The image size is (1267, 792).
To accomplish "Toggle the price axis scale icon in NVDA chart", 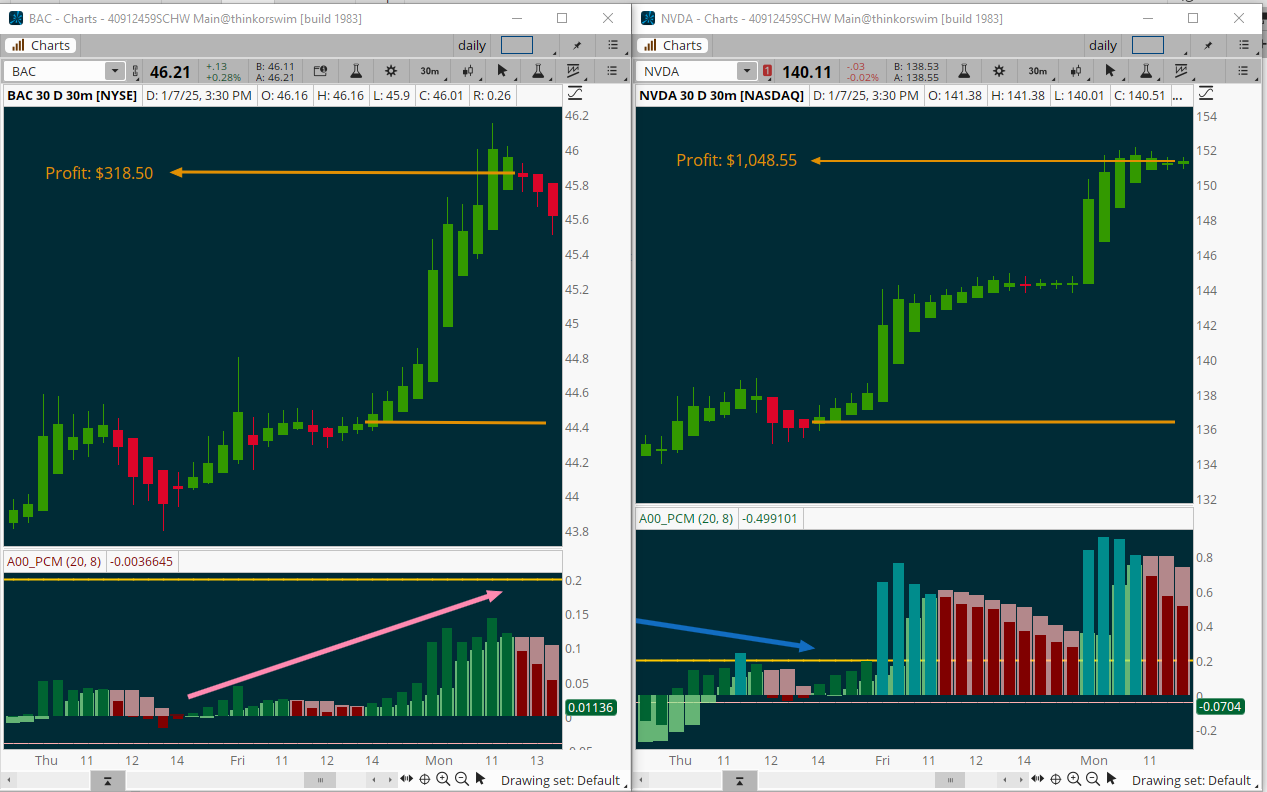I will 1206,94.
